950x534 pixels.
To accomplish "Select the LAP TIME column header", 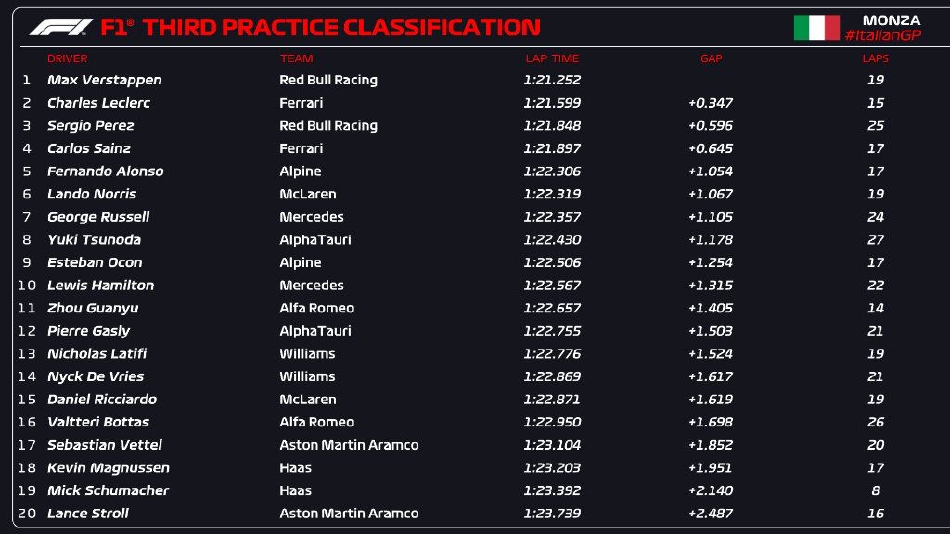I will pos(552,59).
